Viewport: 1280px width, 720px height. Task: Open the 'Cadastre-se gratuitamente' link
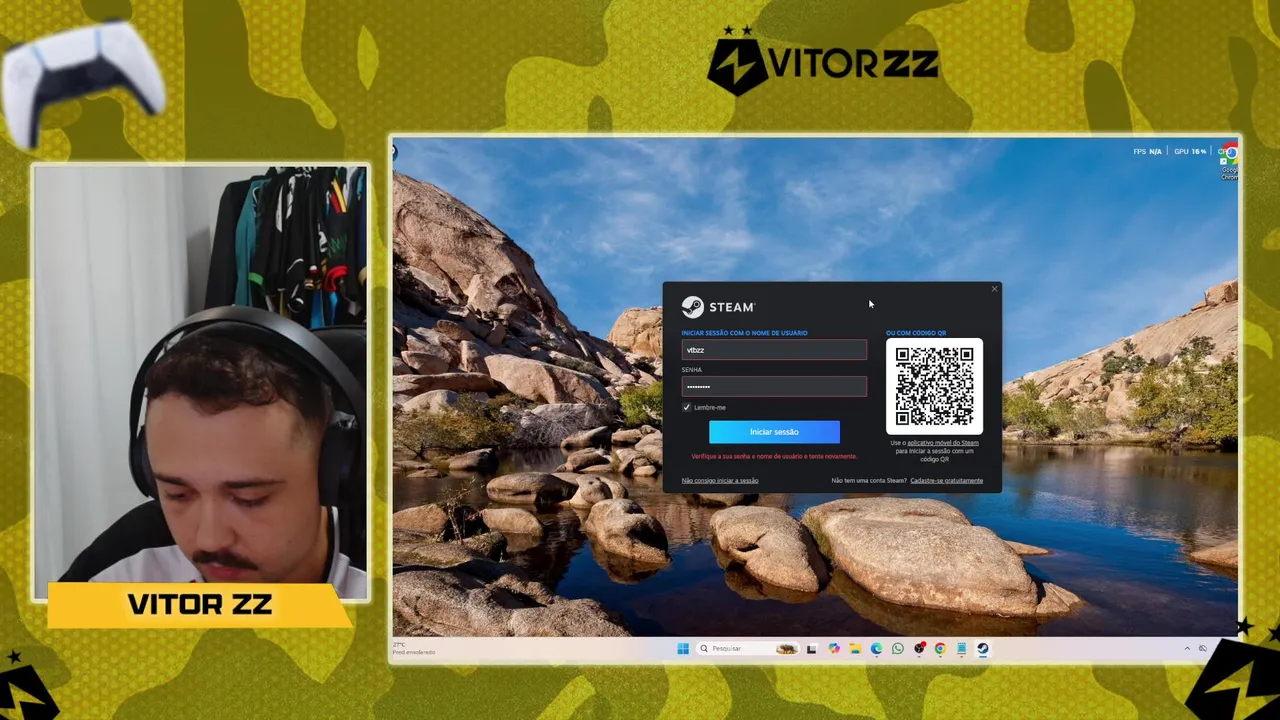point(946,481)
